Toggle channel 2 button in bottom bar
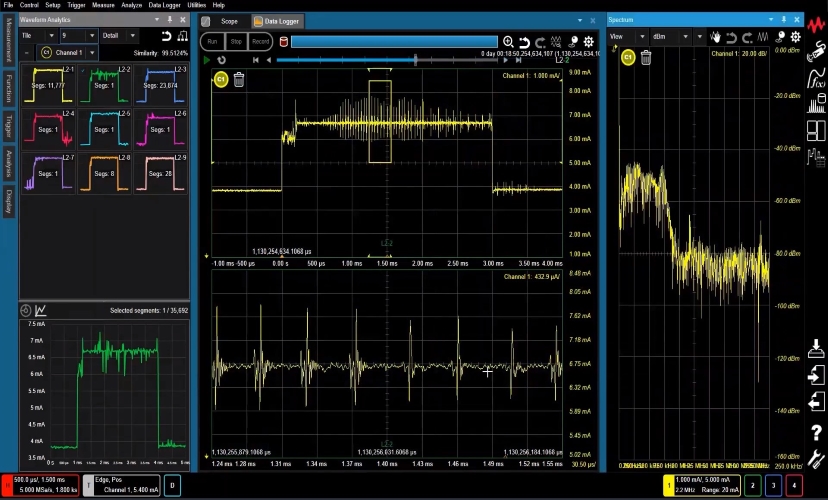 click(x=752, y=485)
